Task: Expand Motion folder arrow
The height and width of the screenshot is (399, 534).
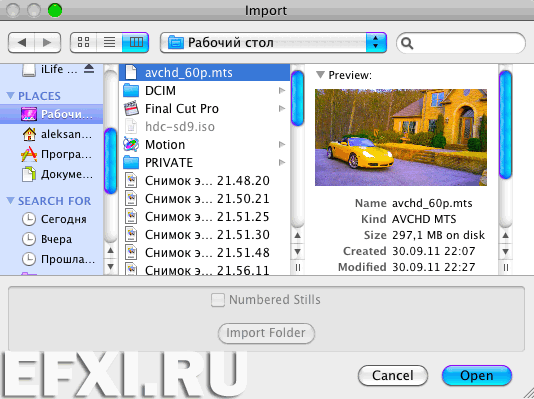Action: click(282, 145)
